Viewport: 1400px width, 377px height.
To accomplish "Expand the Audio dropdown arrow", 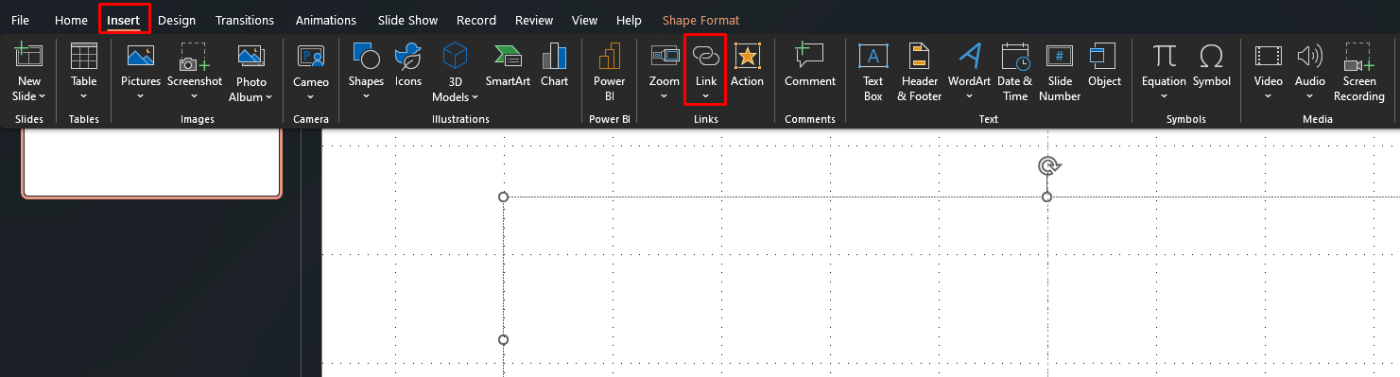I will click(x=1310, y=97).
